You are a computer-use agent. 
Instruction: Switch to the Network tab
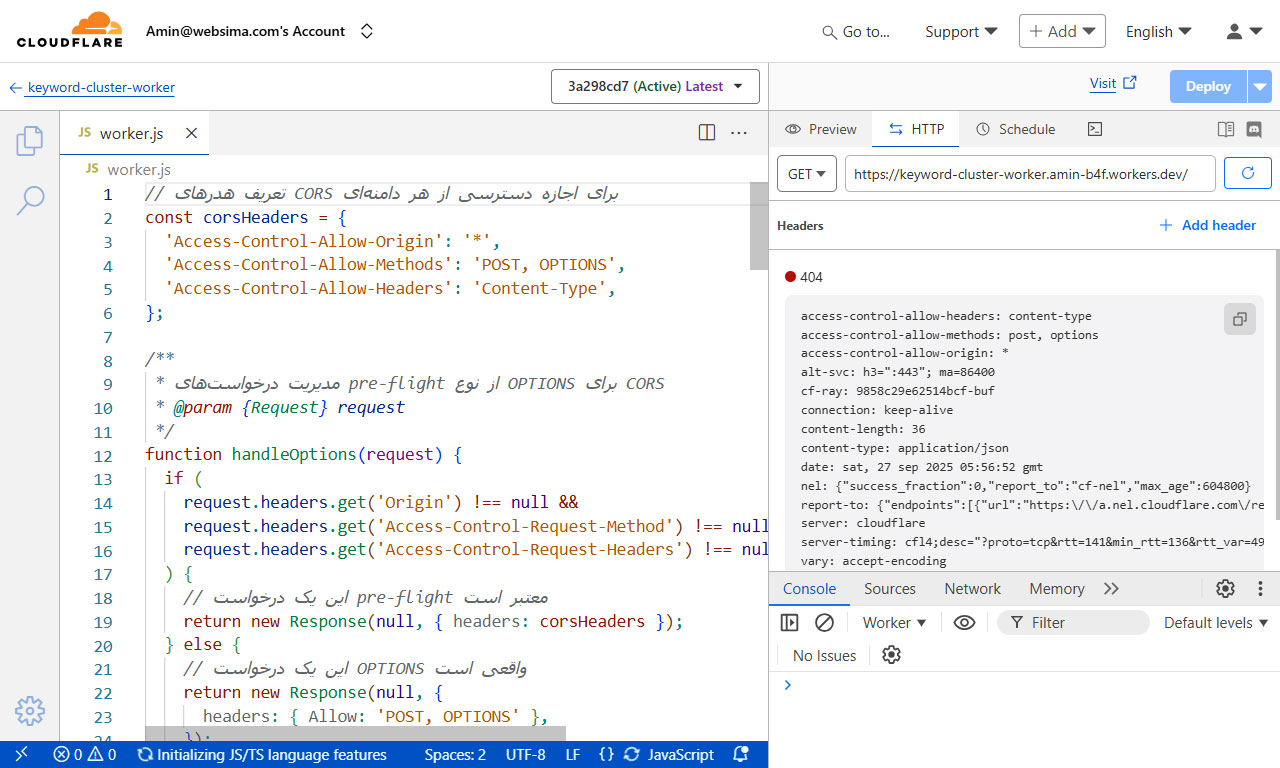tap(972, 589)
